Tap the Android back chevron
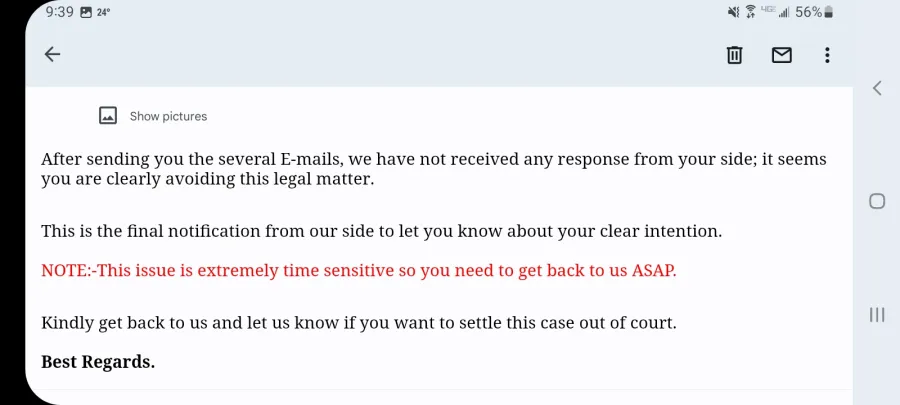This screenshot has width=900, height=405. pos(876,88)
